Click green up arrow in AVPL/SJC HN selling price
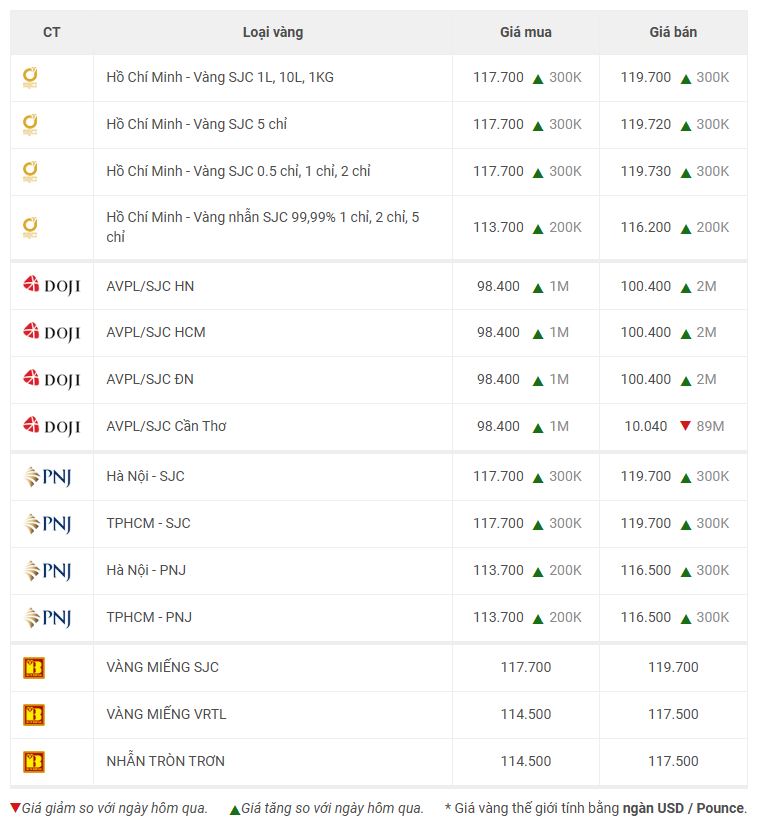760x837 pixels. [x=686, y=288]
